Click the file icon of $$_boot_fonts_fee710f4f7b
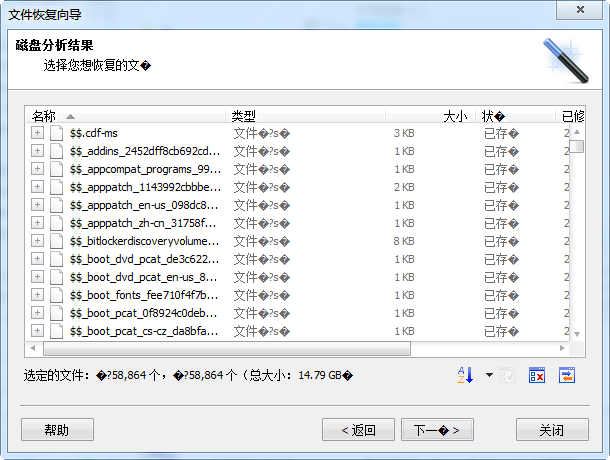Screen dimensions: 610x460 click(57, 295)
